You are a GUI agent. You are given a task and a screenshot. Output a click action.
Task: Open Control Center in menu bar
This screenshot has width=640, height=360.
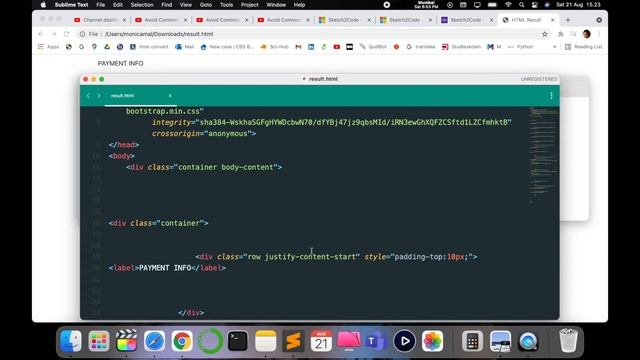pyautogui.click(x=534, y=5)
